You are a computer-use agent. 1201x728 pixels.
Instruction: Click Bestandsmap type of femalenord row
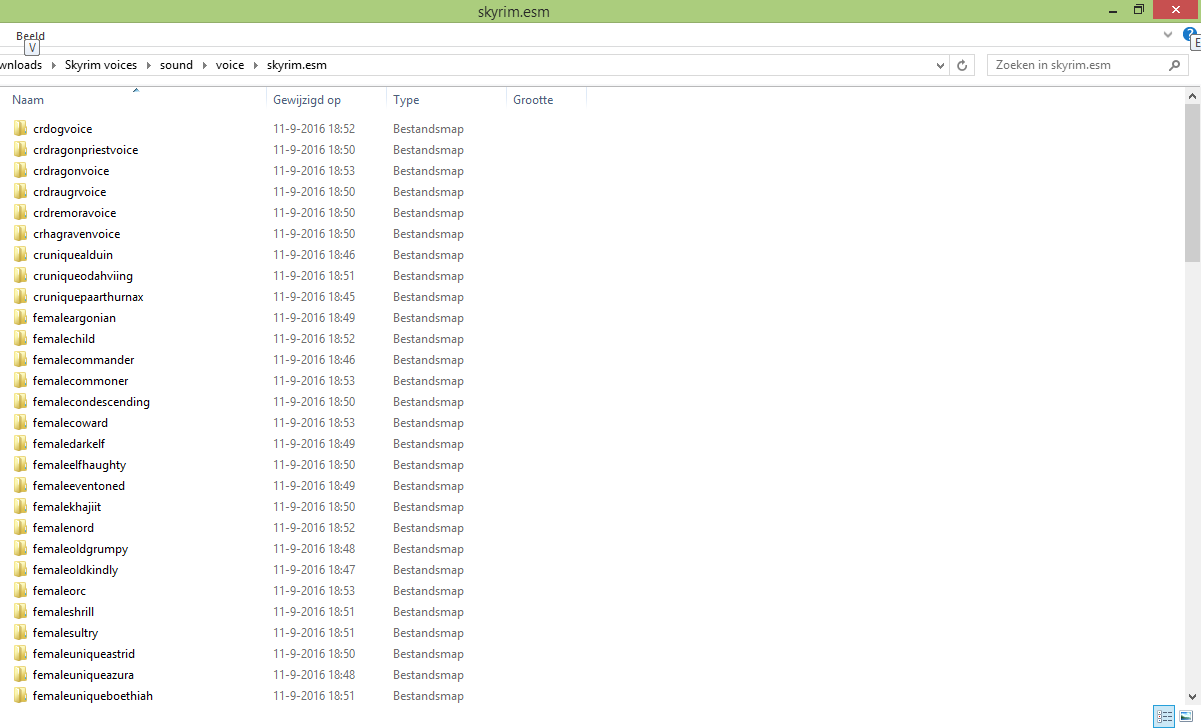[428, 528]
